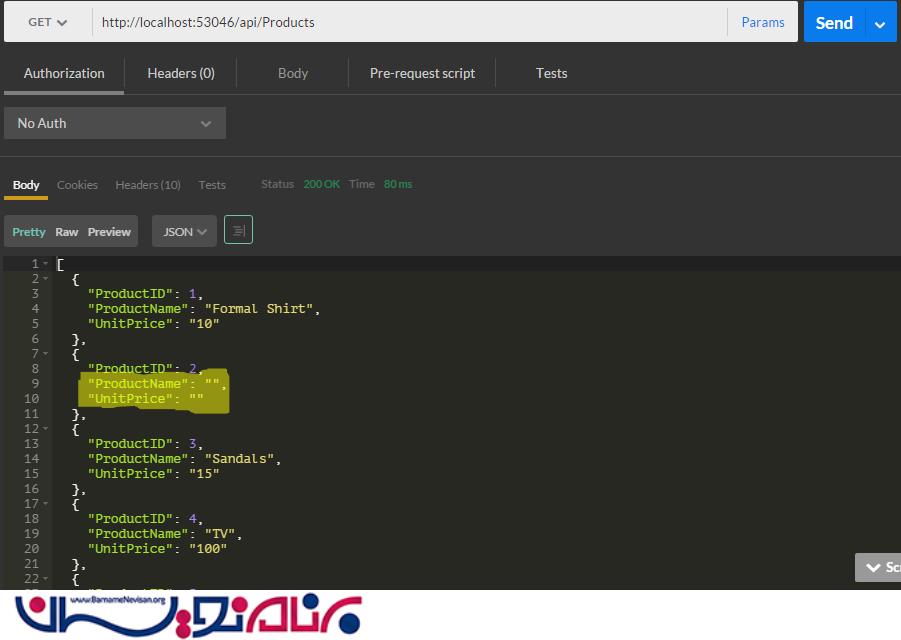The image size is (901, 640).
Task: Click the Params button
Action: click(762, 22)
